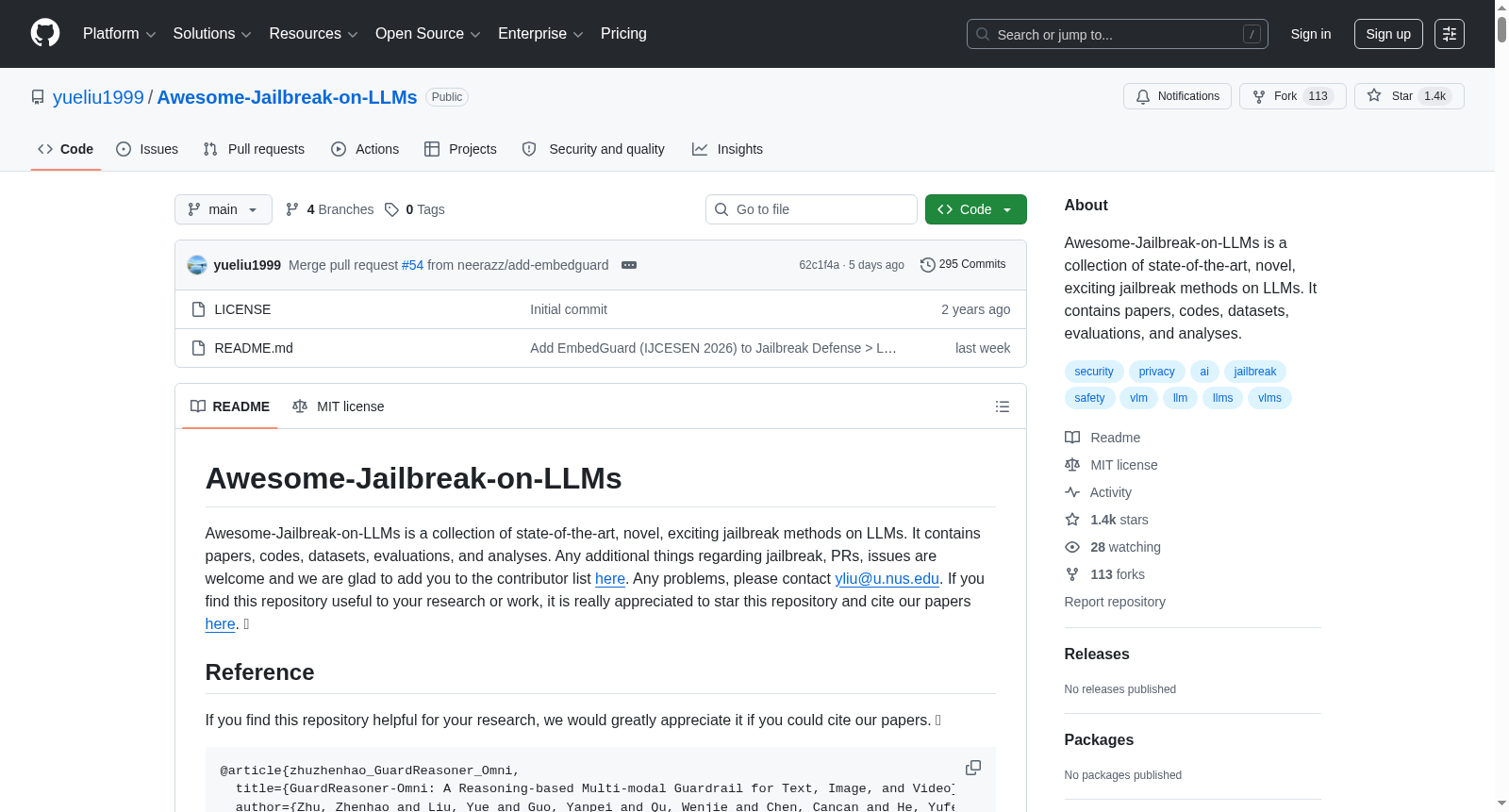Screen dimensions: 1509x812
Task: Open the README.md file name
Action: (254, 348)
